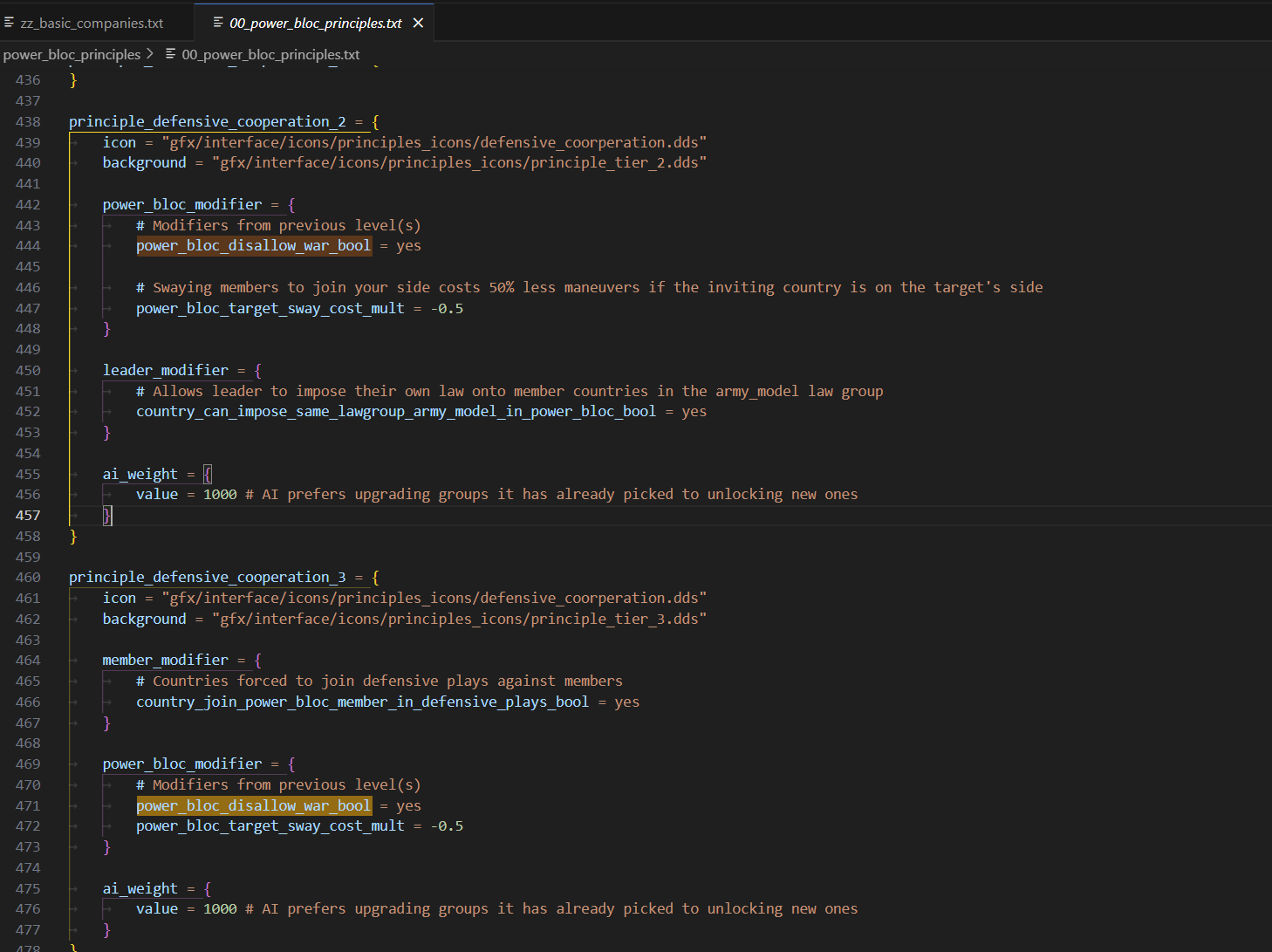Click the highlighted opening brace on line 455
Image resolution: width=1272 pixels, height=952 pixels.
pyautogui.click(x=208, y=474)
